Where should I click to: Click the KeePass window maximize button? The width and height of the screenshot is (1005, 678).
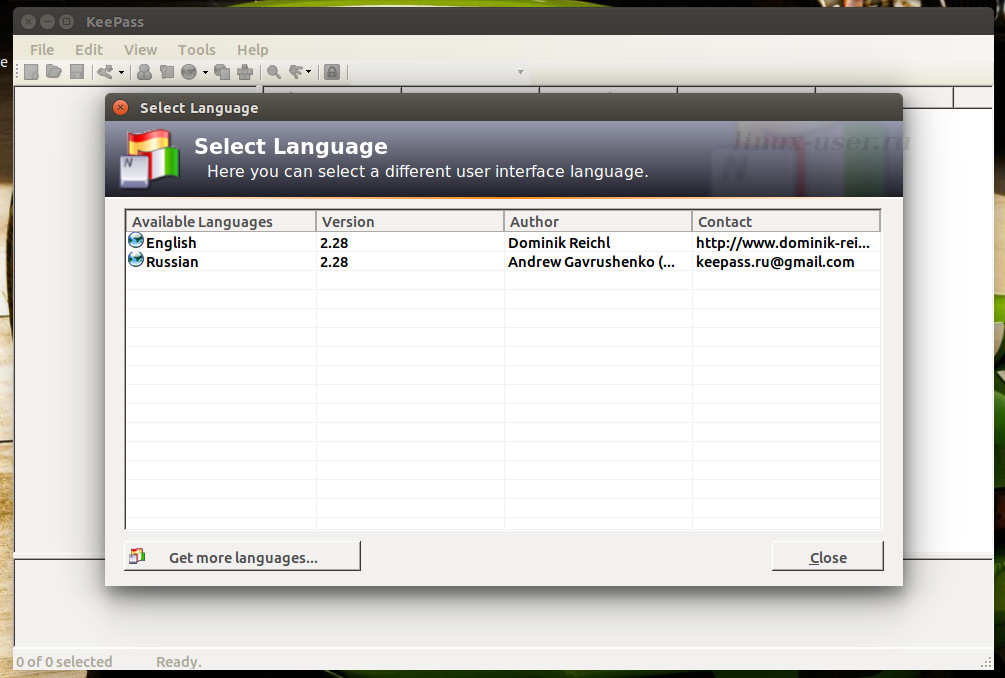click(67, 21)
